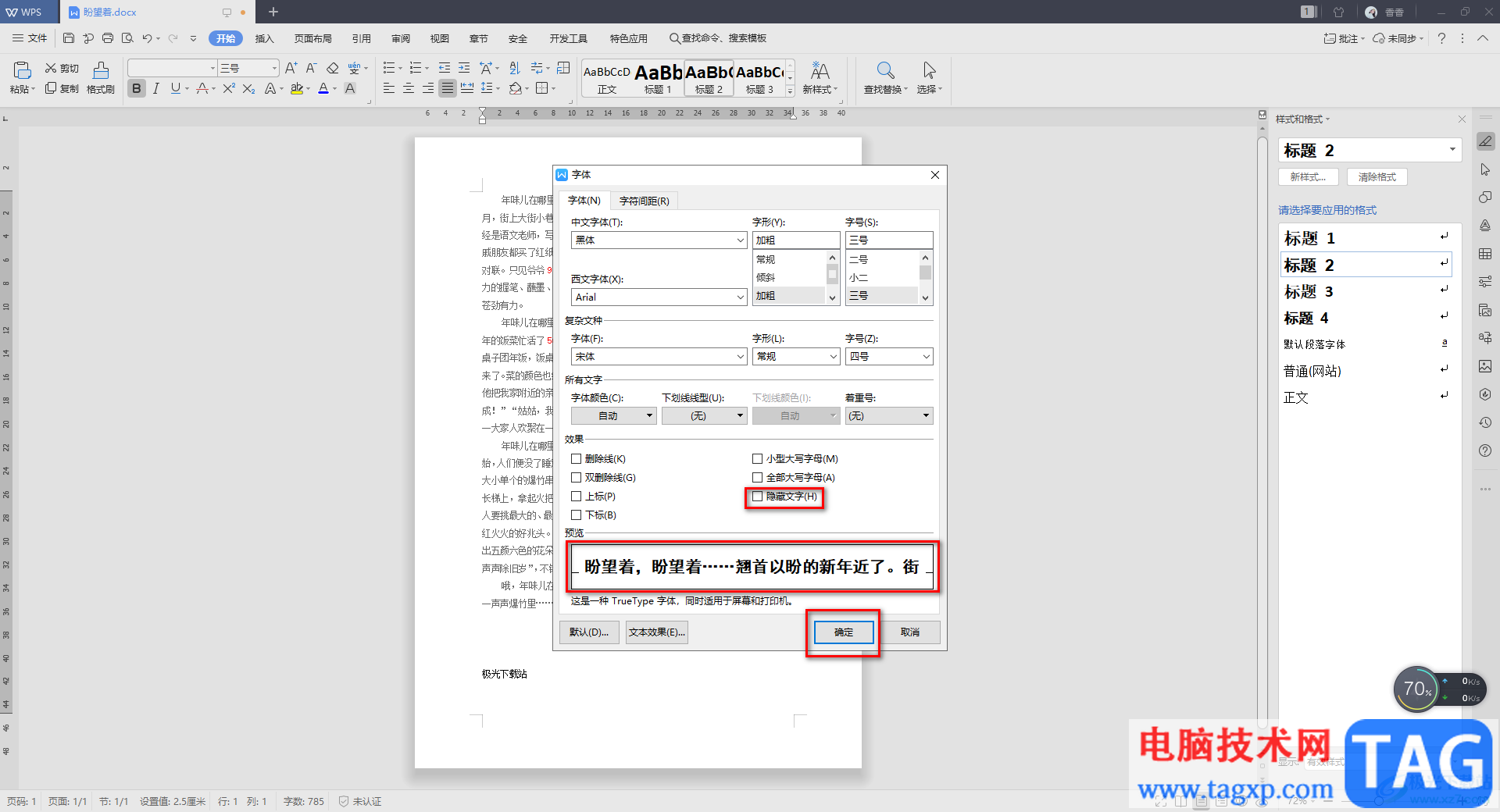Open the 中文字体 dropdown showing 黑体
Image resolution: width=1500 pixels, height=812 pixels.
coord(659,240)
